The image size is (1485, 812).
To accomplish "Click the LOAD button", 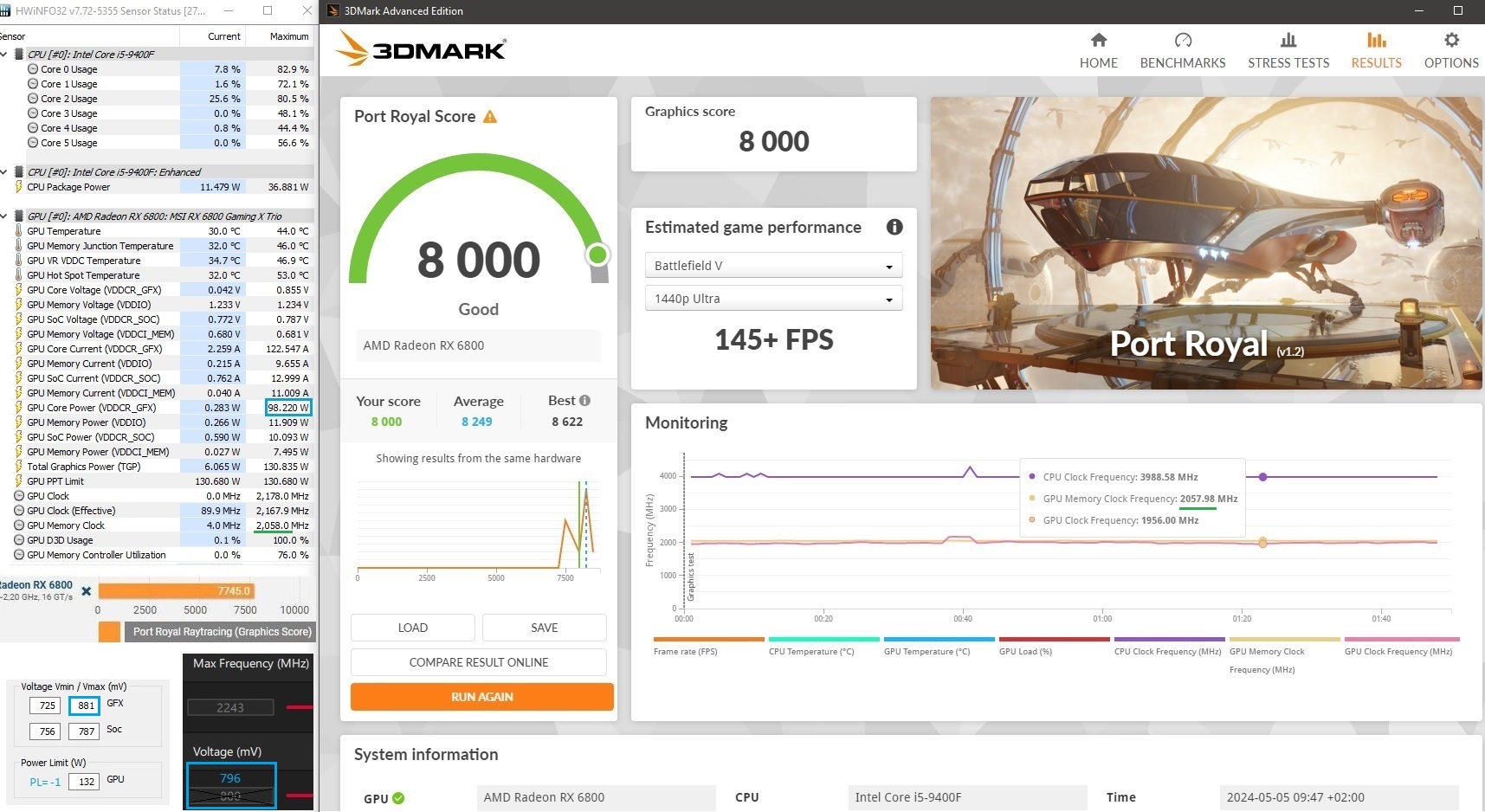I will (x=412, y=628).
